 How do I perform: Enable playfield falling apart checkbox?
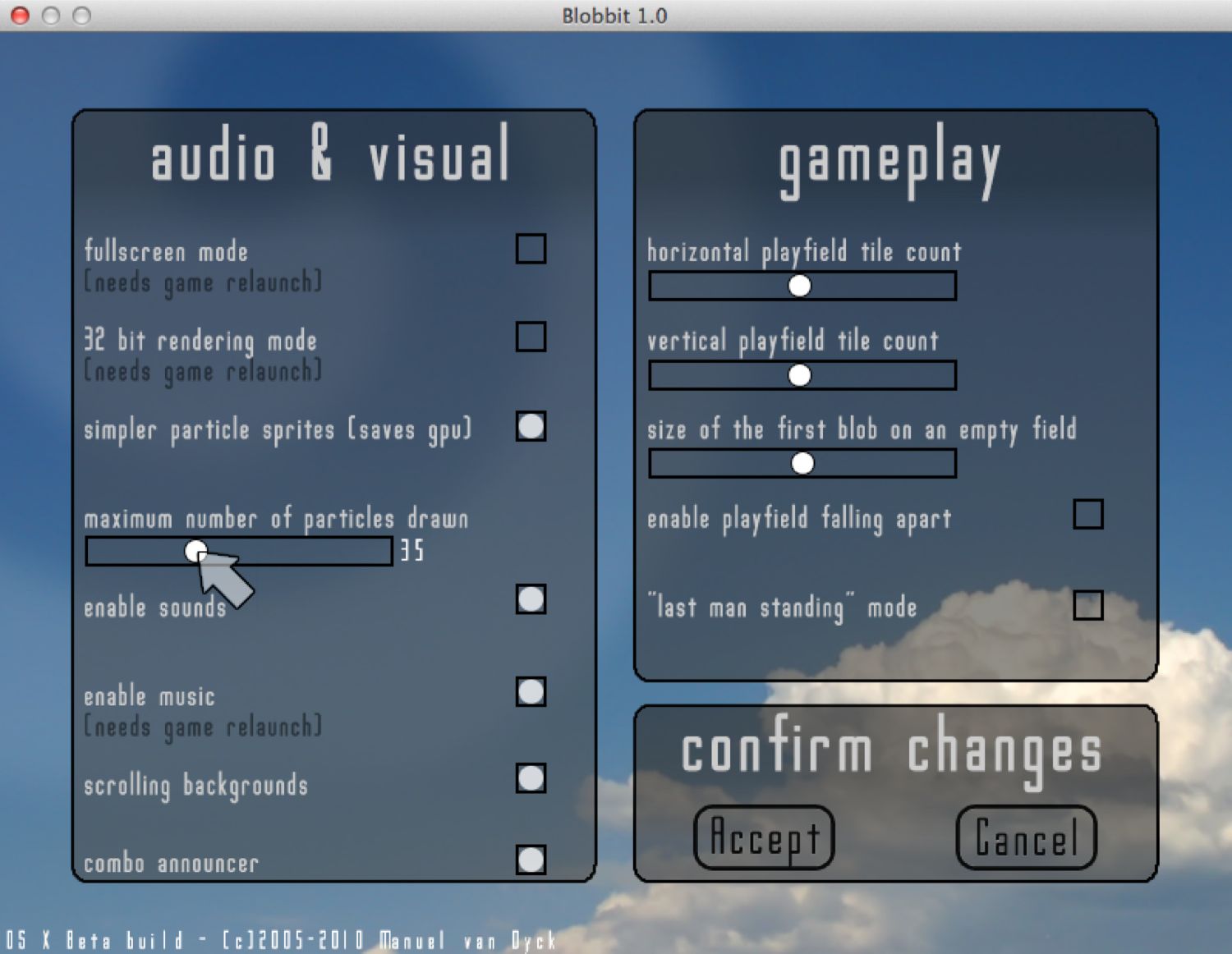(1088, 514)
